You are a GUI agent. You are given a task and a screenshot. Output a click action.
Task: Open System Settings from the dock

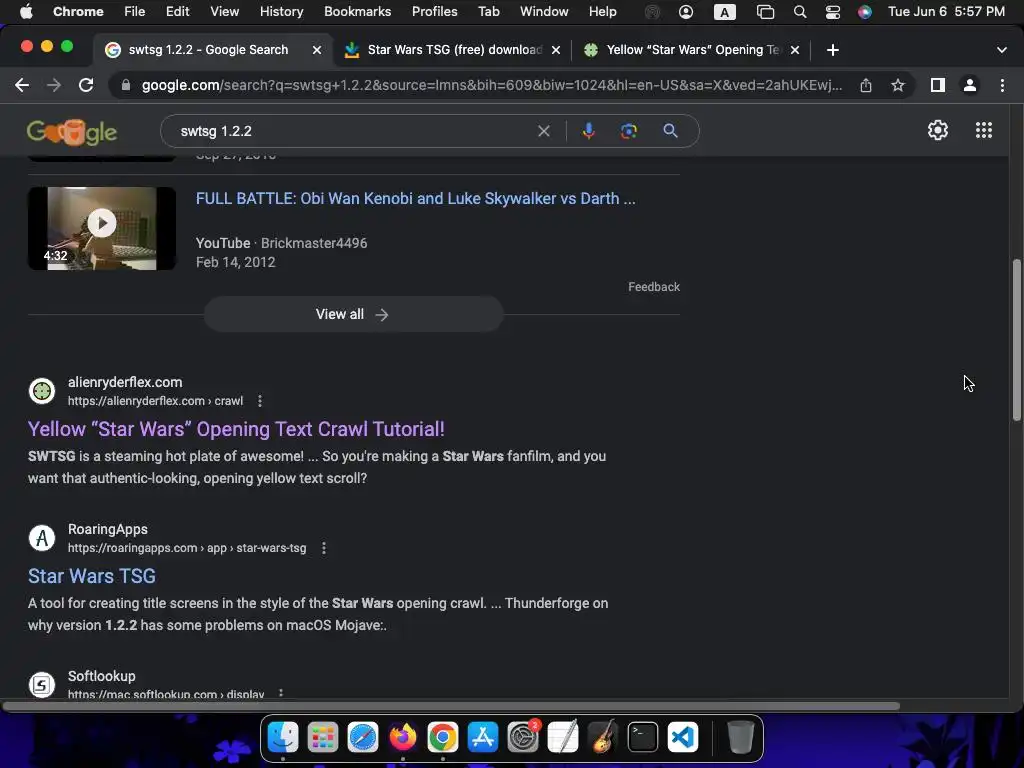coord(523,737)
